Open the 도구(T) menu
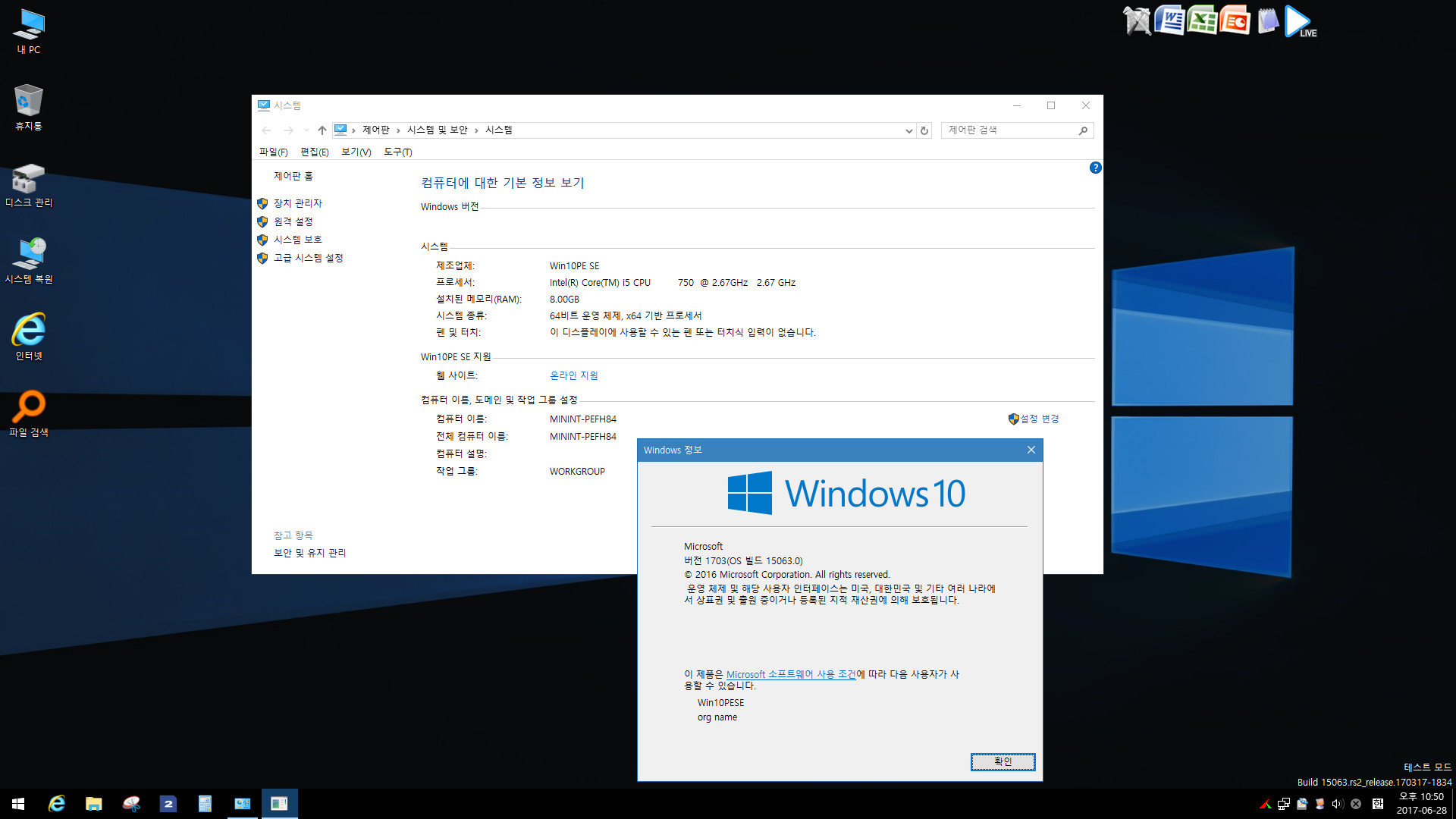Image resolution: width=1456 pixels, height=819 pixels. coord(398,152)
